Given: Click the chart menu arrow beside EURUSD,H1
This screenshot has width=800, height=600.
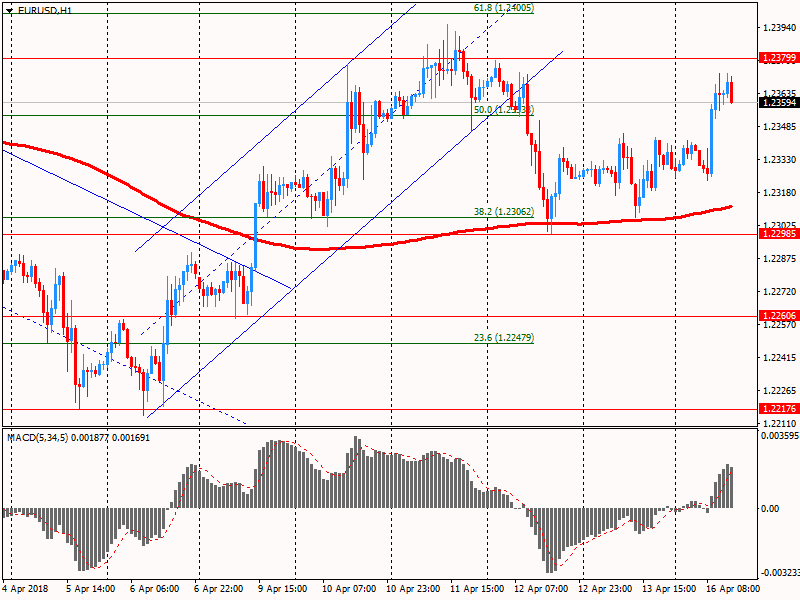Looking at the screenshot, I should click(x=9, y=10).
